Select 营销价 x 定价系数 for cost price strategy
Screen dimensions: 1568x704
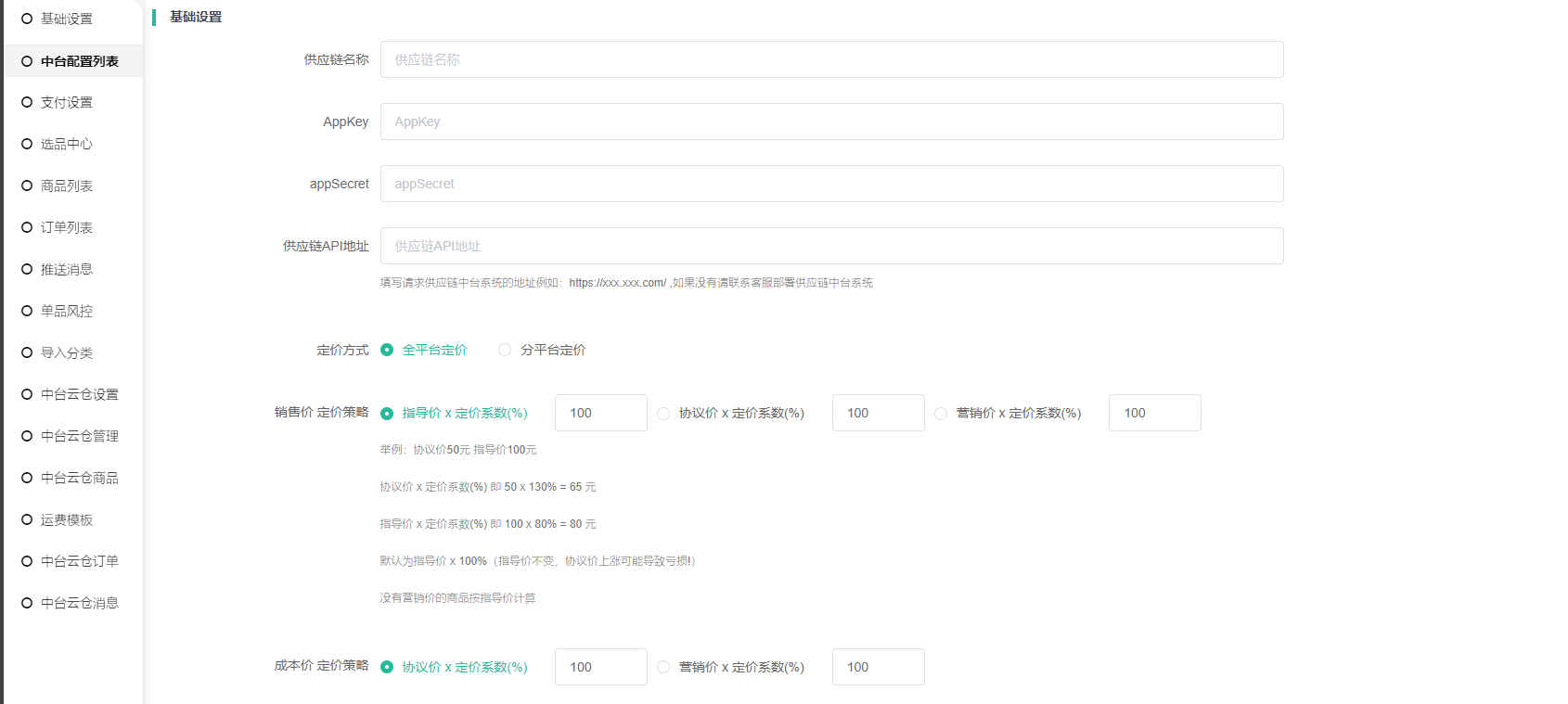663,667
